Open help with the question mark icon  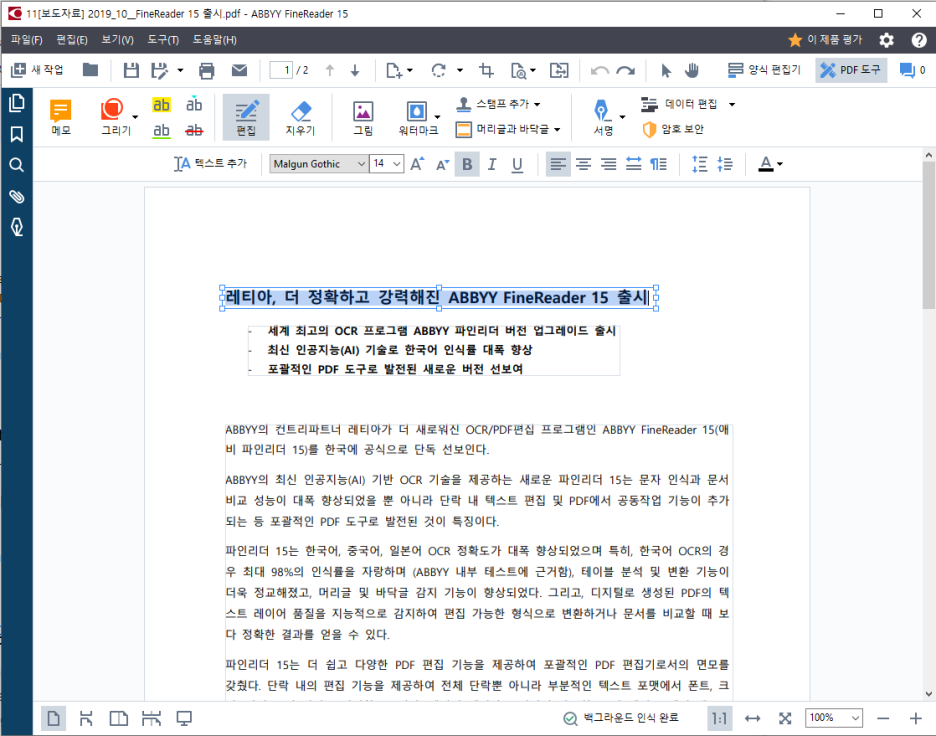click(x=919, y=40)
